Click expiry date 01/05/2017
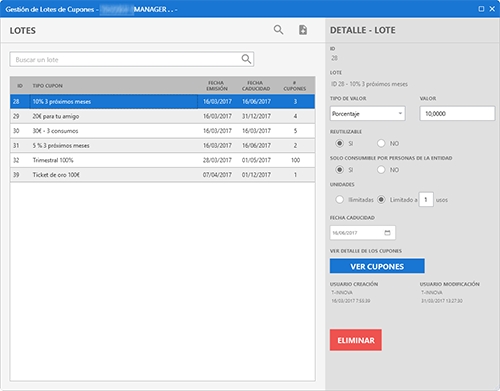The width and height of the screenshot is (500, 391). click(x=256, y=160)
